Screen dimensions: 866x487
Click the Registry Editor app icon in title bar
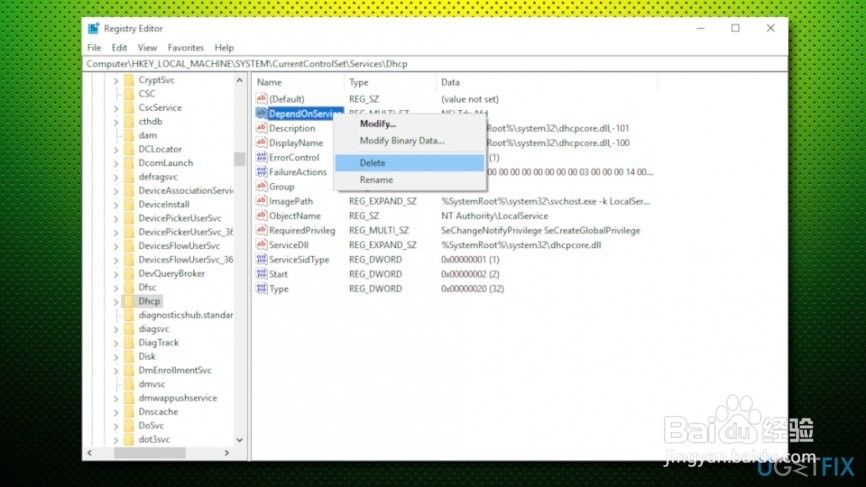click(x=93, y=28)
